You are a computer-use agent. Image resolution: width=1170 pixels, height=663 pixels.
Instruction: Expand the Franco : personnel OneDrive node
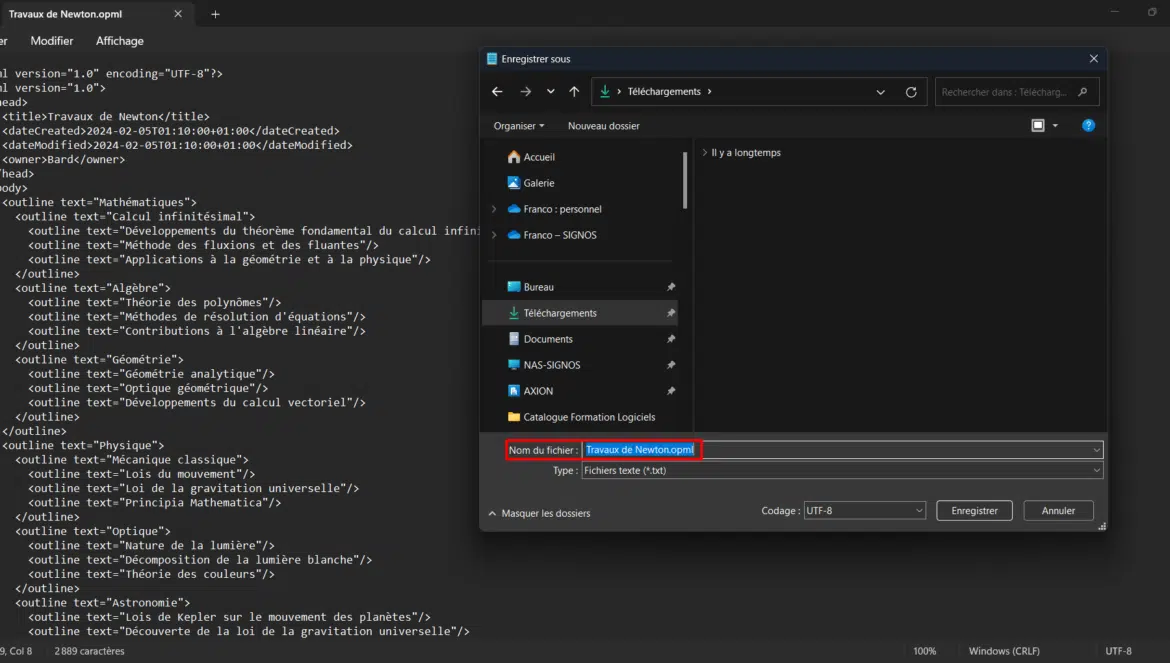click(x=493, y=209)
